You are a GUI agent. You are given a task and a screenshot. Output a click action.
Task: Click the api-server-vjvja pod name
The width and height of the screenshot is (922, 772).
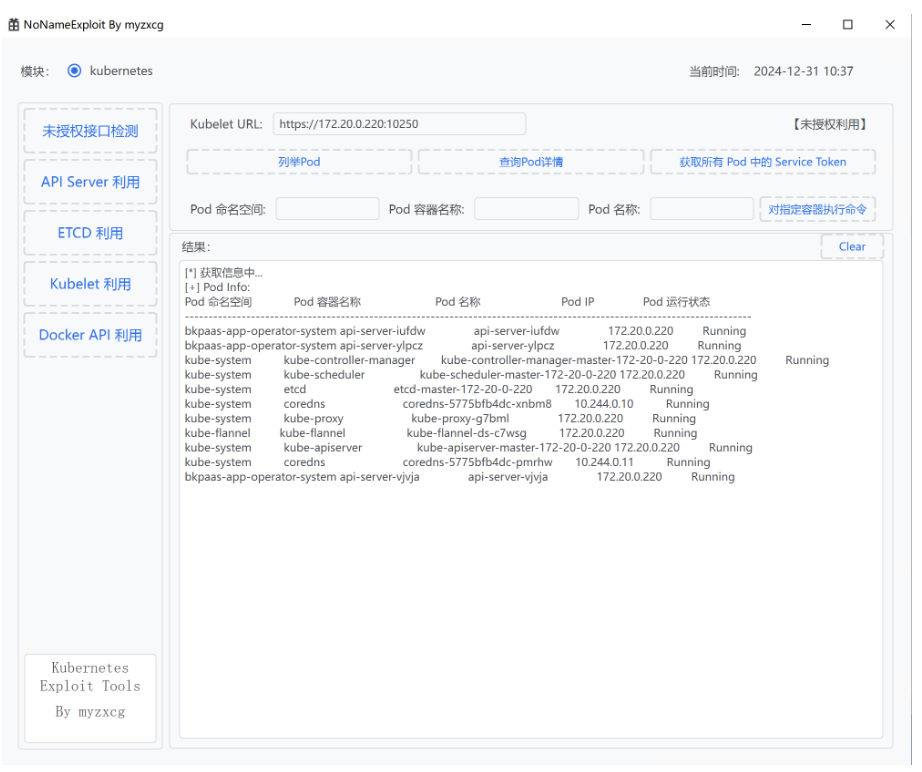point(509,477)
